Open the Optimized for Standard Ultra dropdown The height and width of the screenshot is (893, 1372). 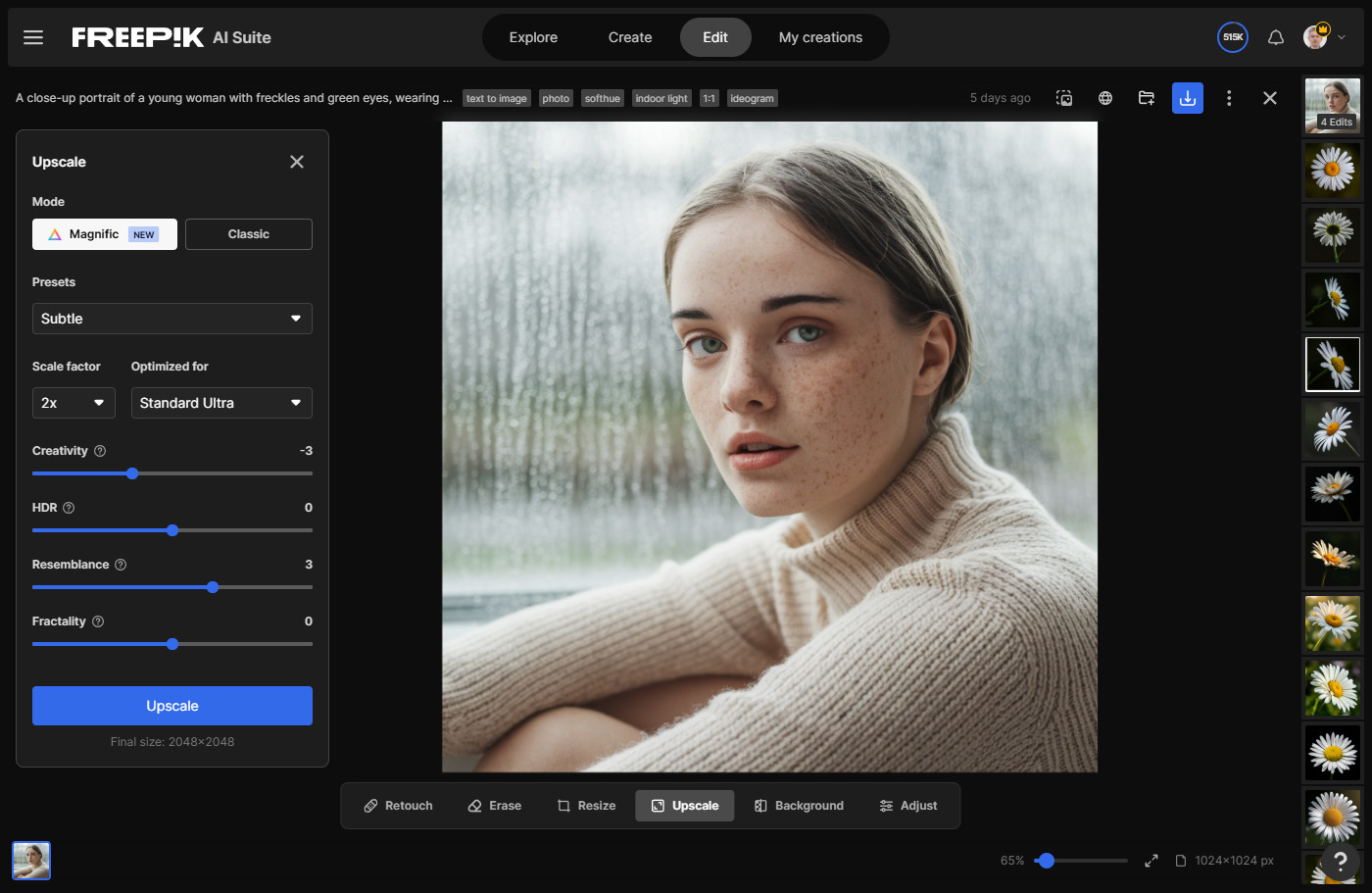pyautogui.click(x=221, y=403)
